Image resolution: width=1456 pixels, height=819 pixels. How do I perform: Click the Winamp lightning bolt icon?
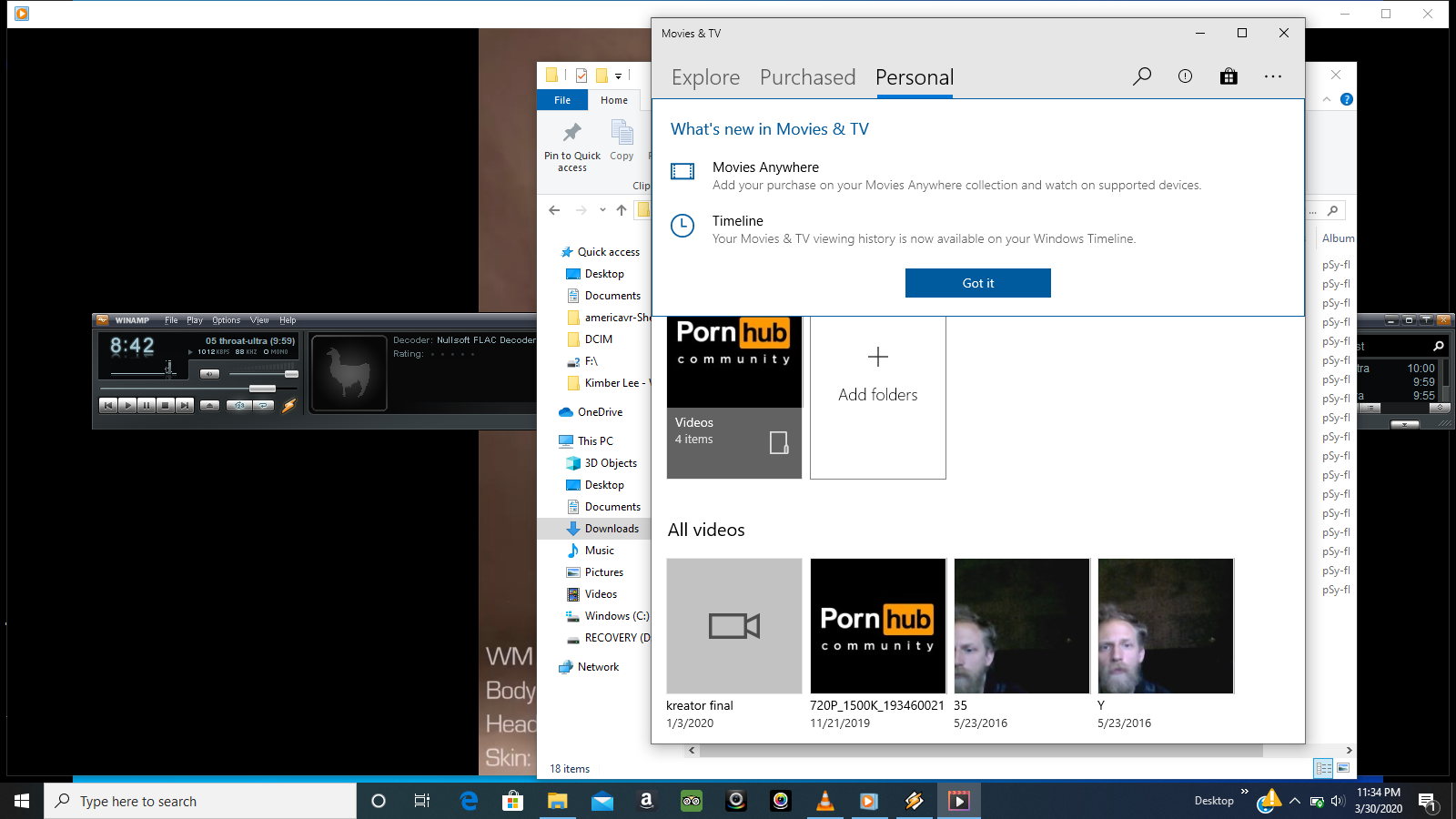coord(288,405)
